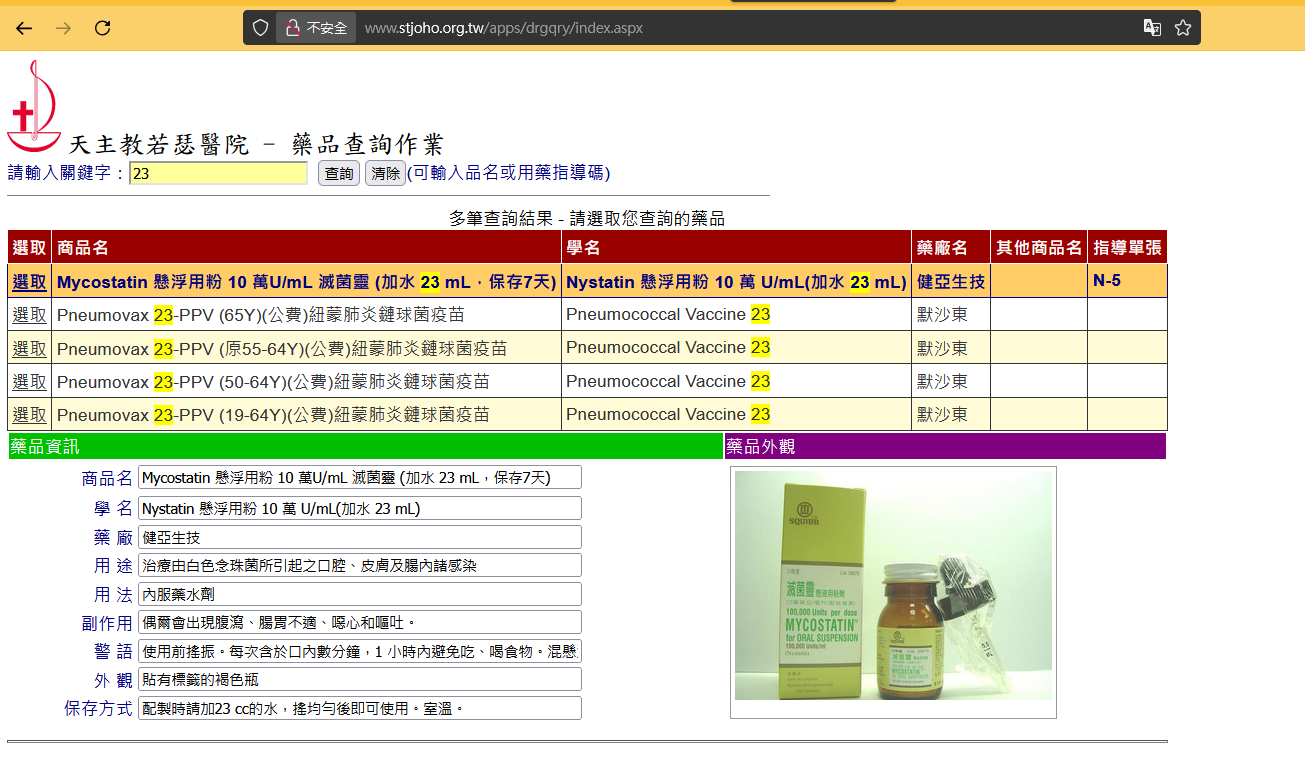Select the Pneumovax 23-PPV (50-64Y) row
This screenshot has width=1305, height=773.
tap(29, 381)
